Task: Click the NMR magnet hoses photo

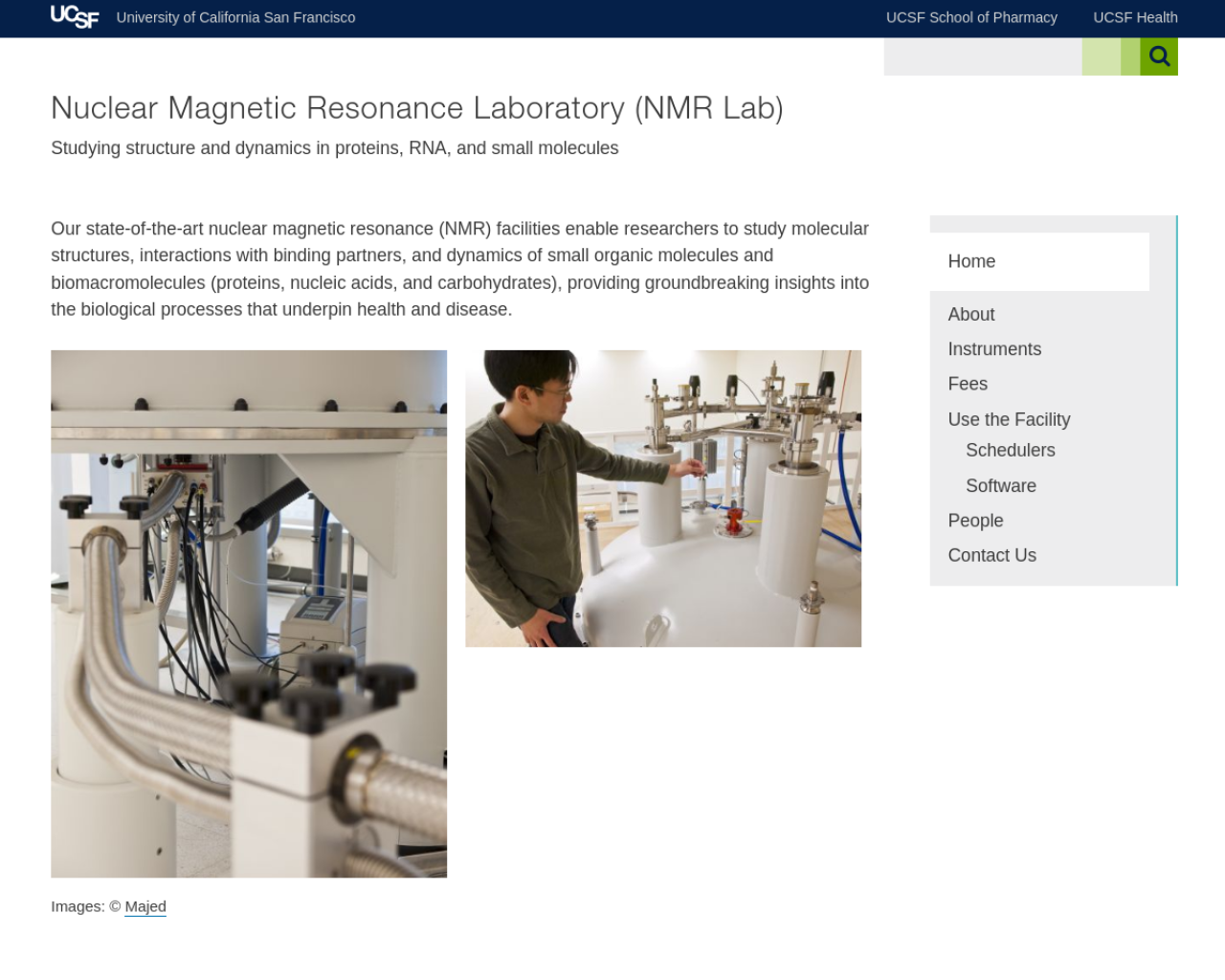Action: pyautogui.click(x=249, y=613)
